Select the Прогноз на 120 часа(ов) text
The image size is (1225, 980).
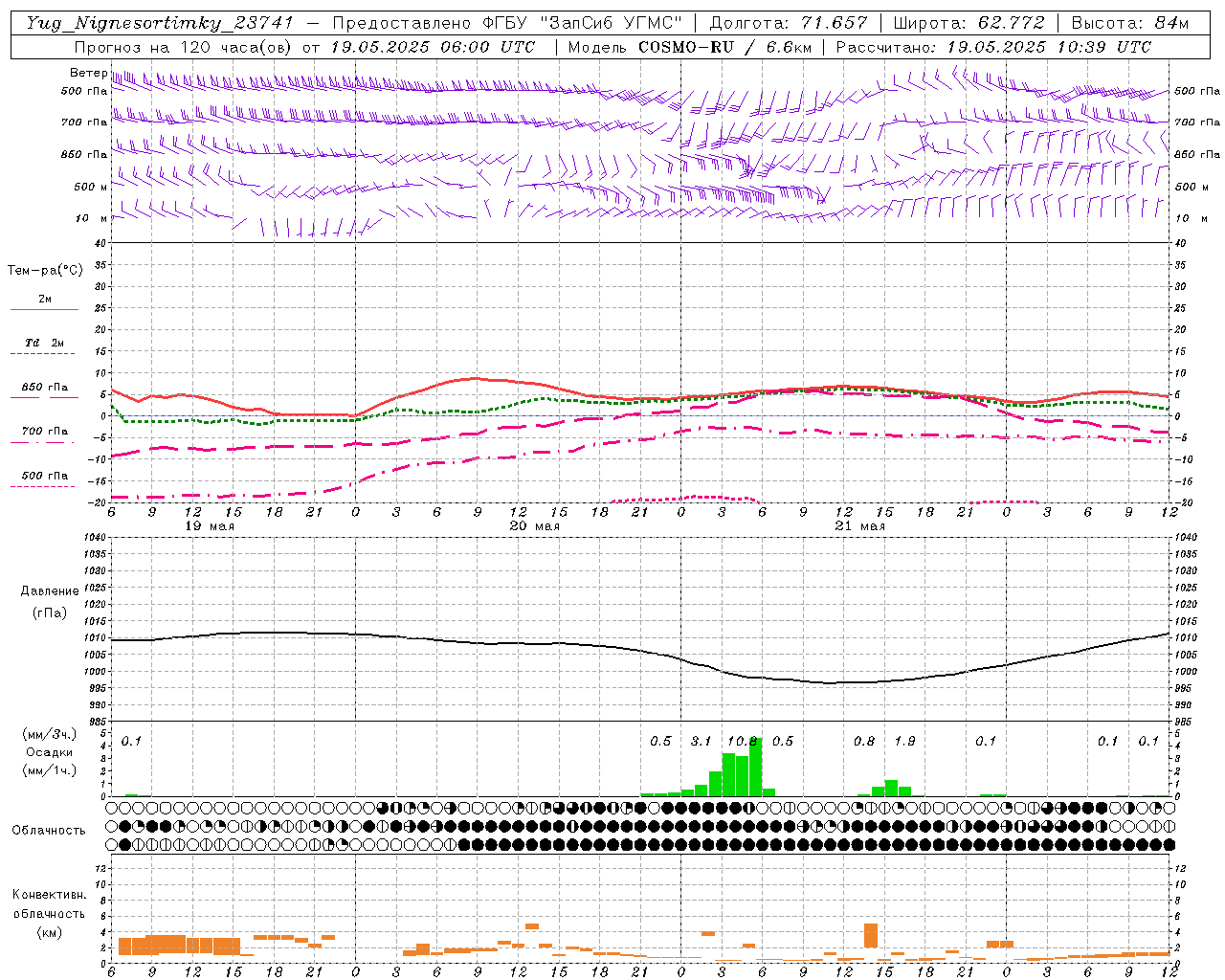[x=185, y=47]
